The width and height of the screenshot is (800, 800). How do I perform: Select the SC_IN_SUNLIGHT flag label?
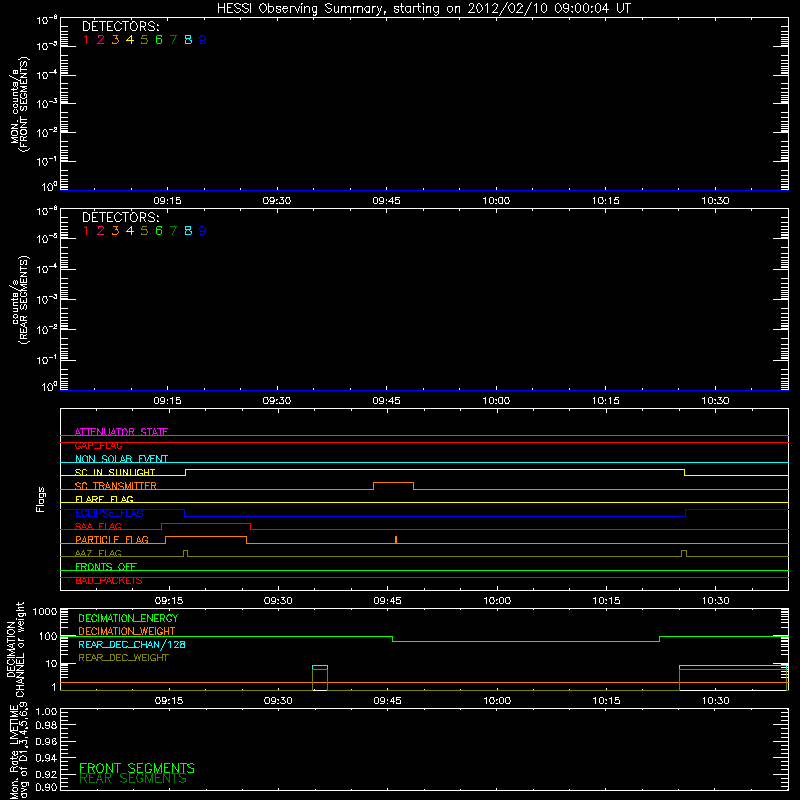pos(115,472)
